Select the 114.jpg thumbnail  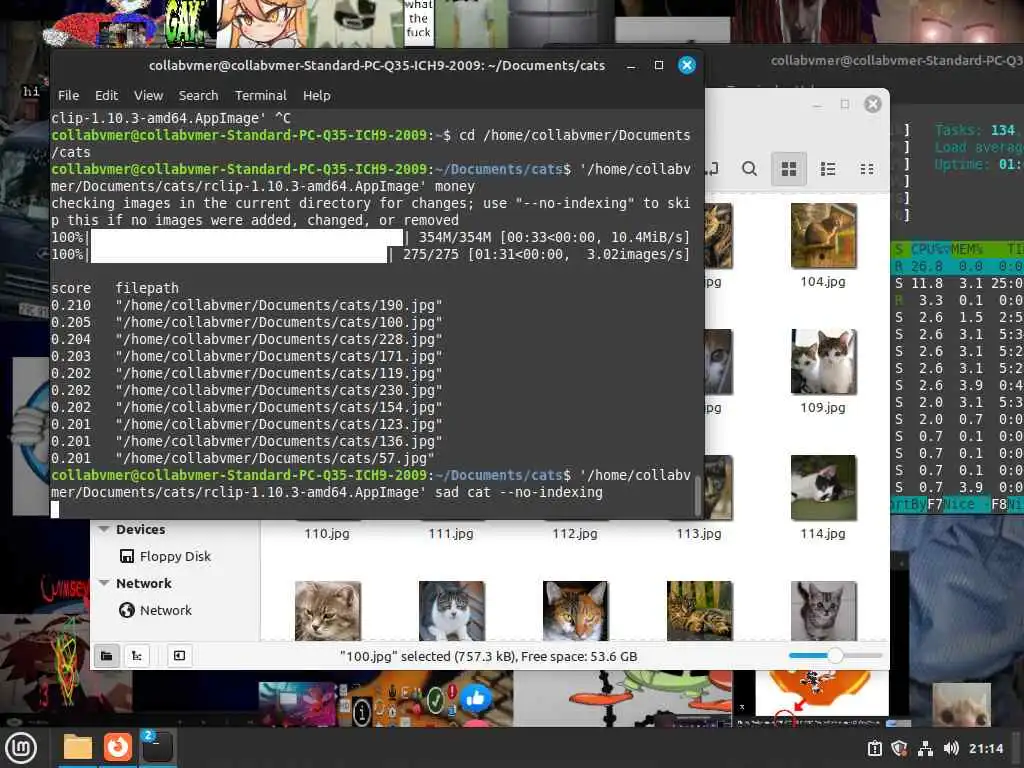[823, 487]
